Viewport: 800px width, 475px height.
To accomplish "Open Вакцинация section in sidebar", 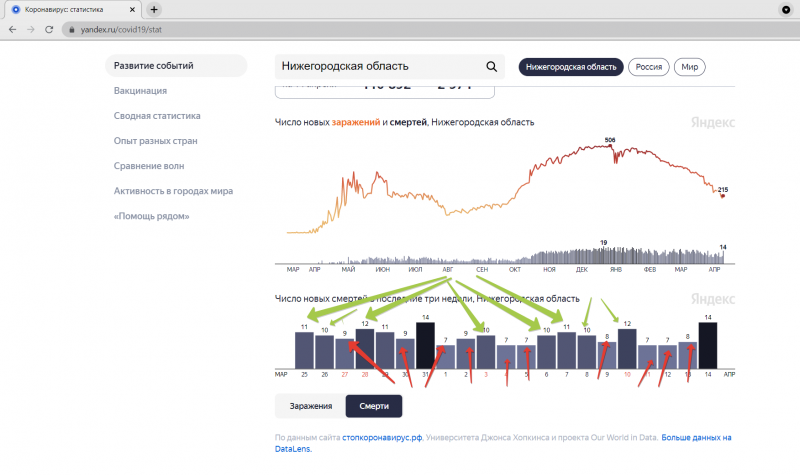I will (x=140, y=91).
